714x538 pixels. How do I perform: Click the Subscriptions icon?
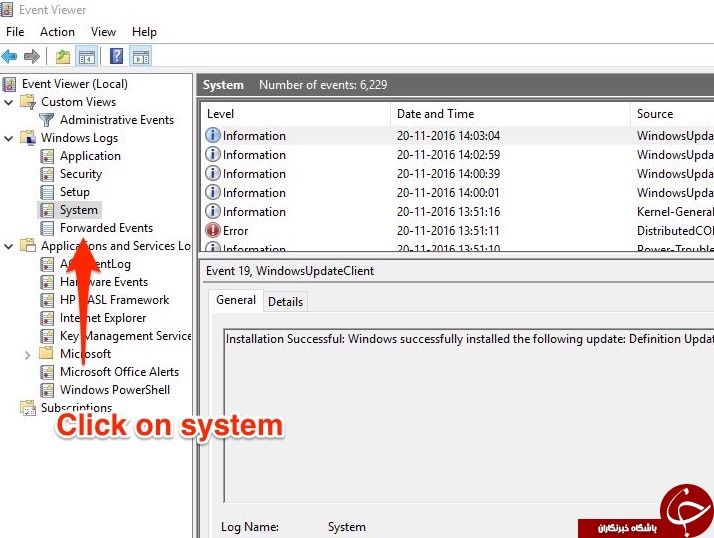(28, 408)
